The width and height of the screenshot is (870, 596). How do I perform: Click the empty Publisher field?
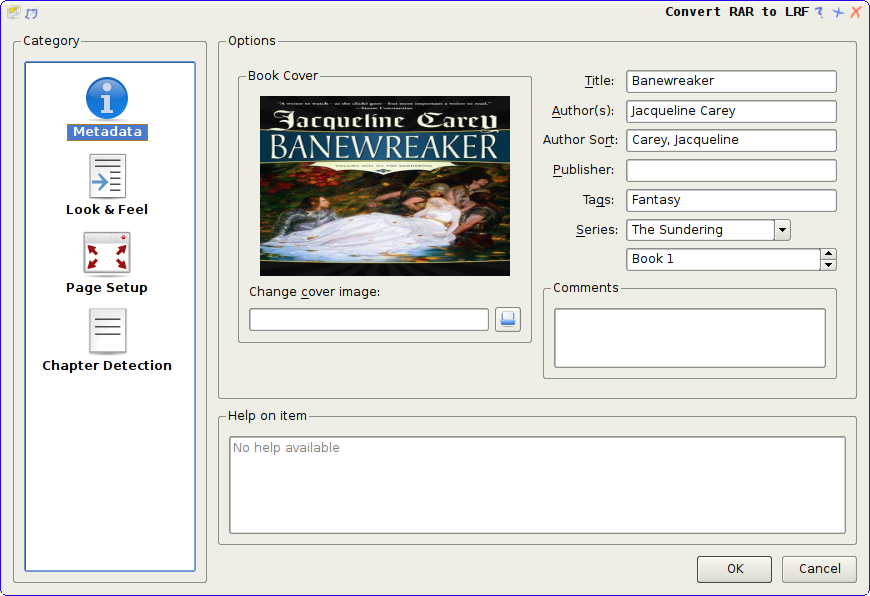pos(731,170)
